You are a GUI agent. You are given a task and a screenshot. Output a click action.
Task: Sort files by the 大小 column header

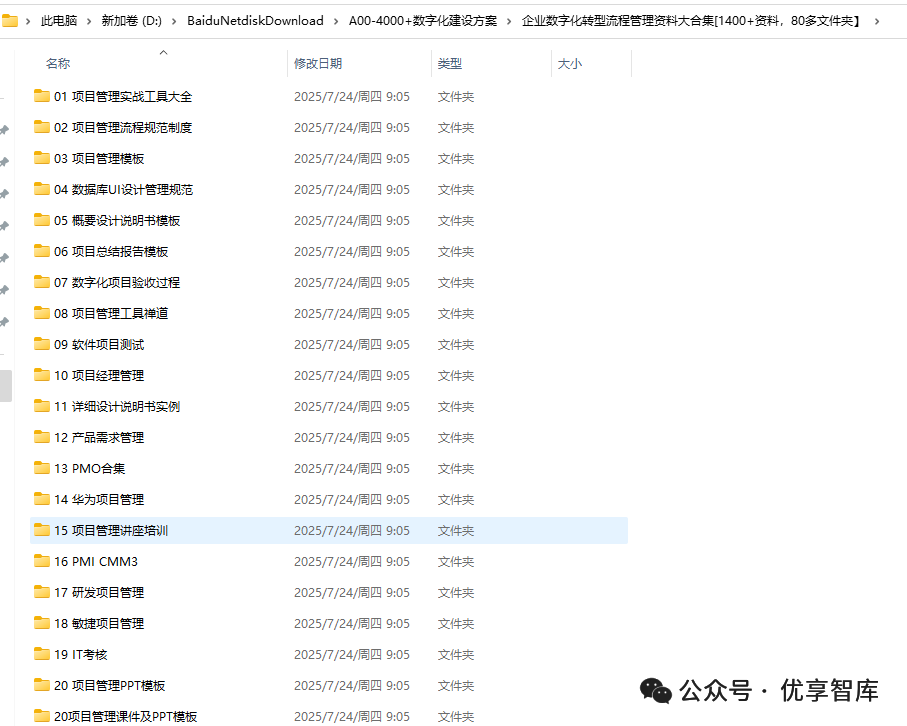tap(569, 63)
